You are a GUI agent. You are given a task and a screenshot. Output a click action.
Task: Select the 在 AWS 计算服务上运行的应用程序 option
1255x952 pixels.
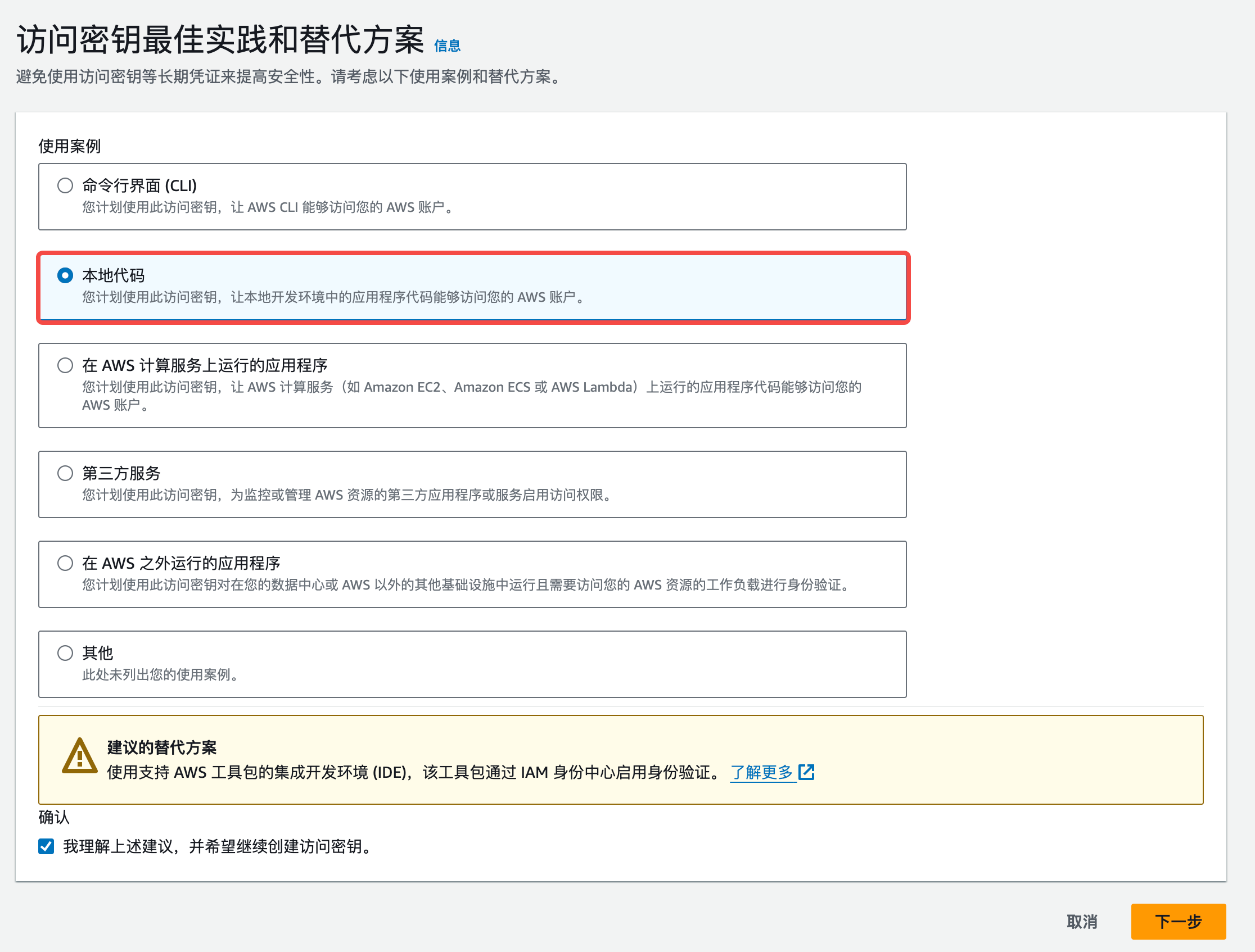(x=65, y=365)
